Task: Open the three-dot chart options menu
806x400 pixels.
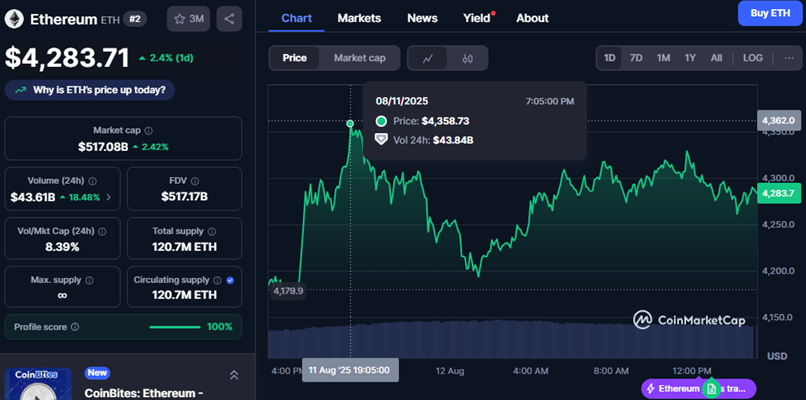Action: (789, 58)
